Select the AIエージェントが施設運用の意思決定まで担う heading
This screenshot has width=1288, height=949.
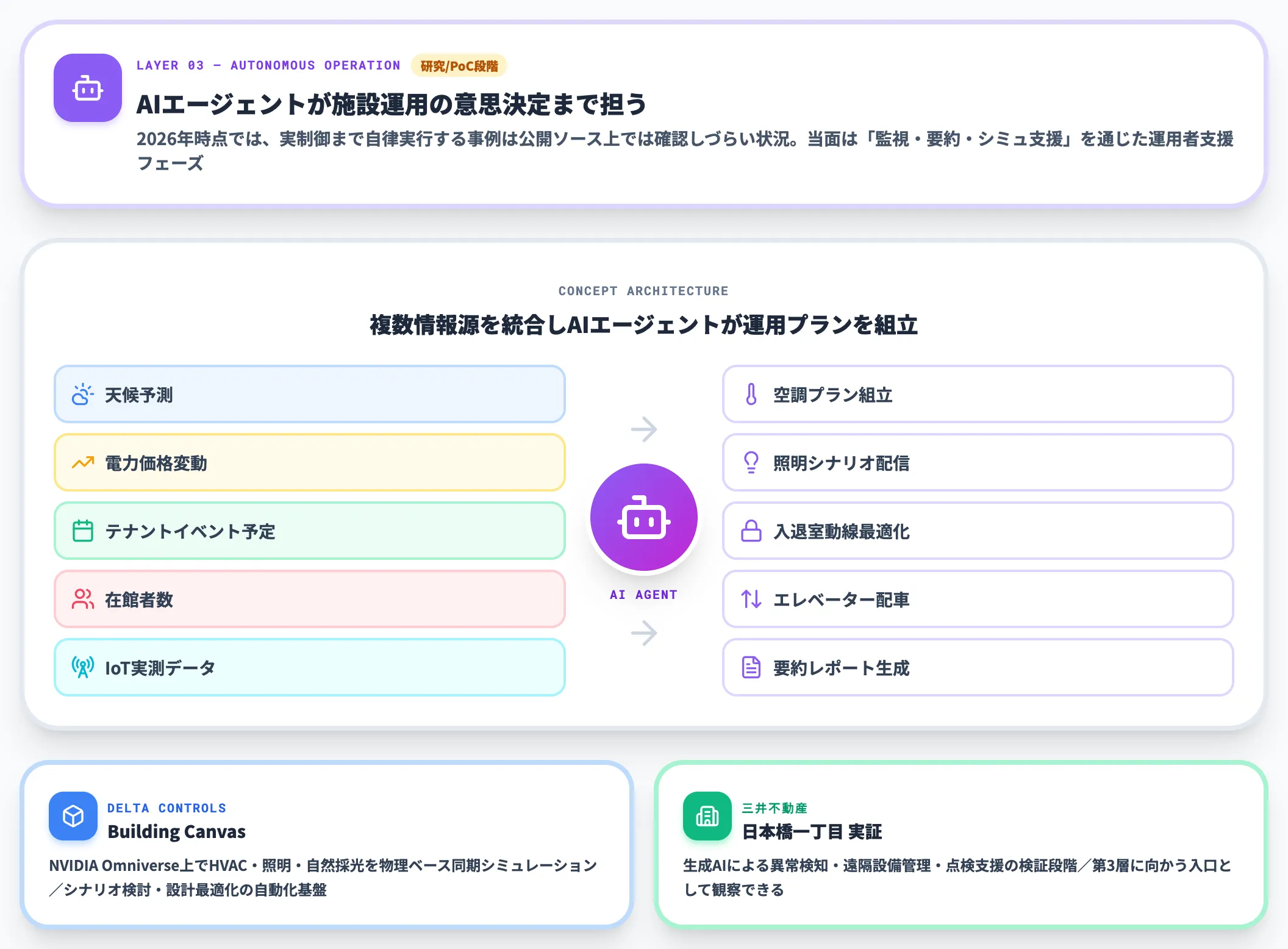pyautogui.click(x=392, y=104)
